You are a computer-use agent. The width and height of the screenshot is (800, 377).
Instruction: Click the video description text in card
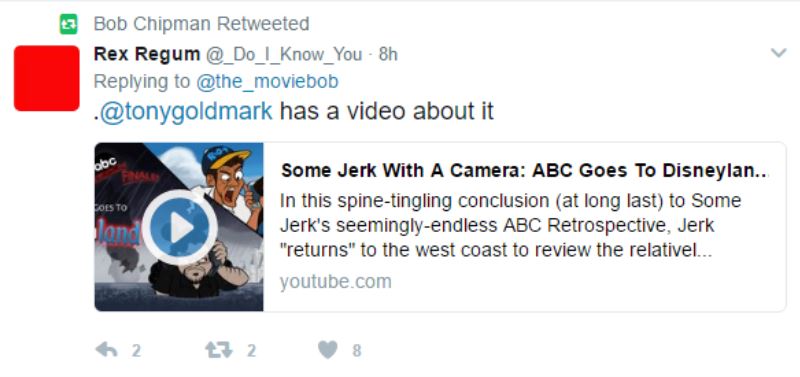coord(510,225)
